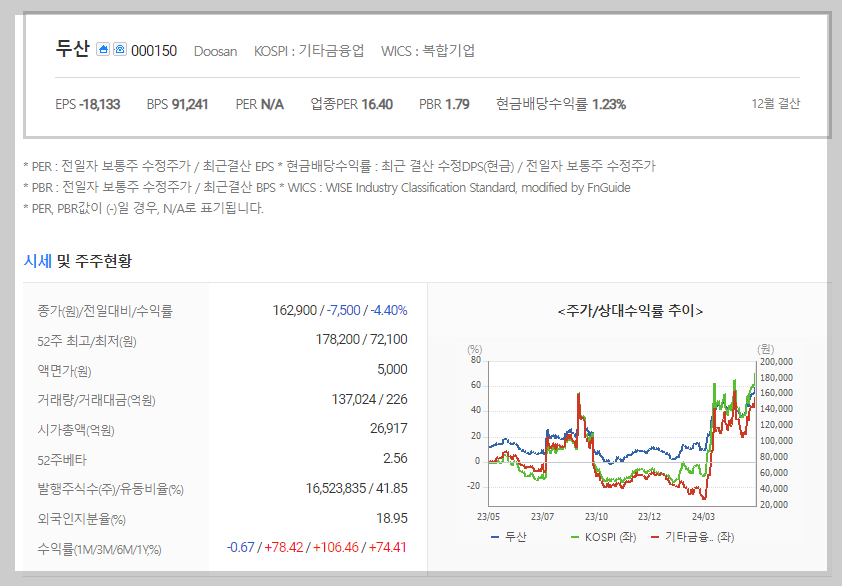This screenshot has width=842, height=586.
Task: Click the 52주 최고/최저(원) row label
Action: [x=86, y=341]
